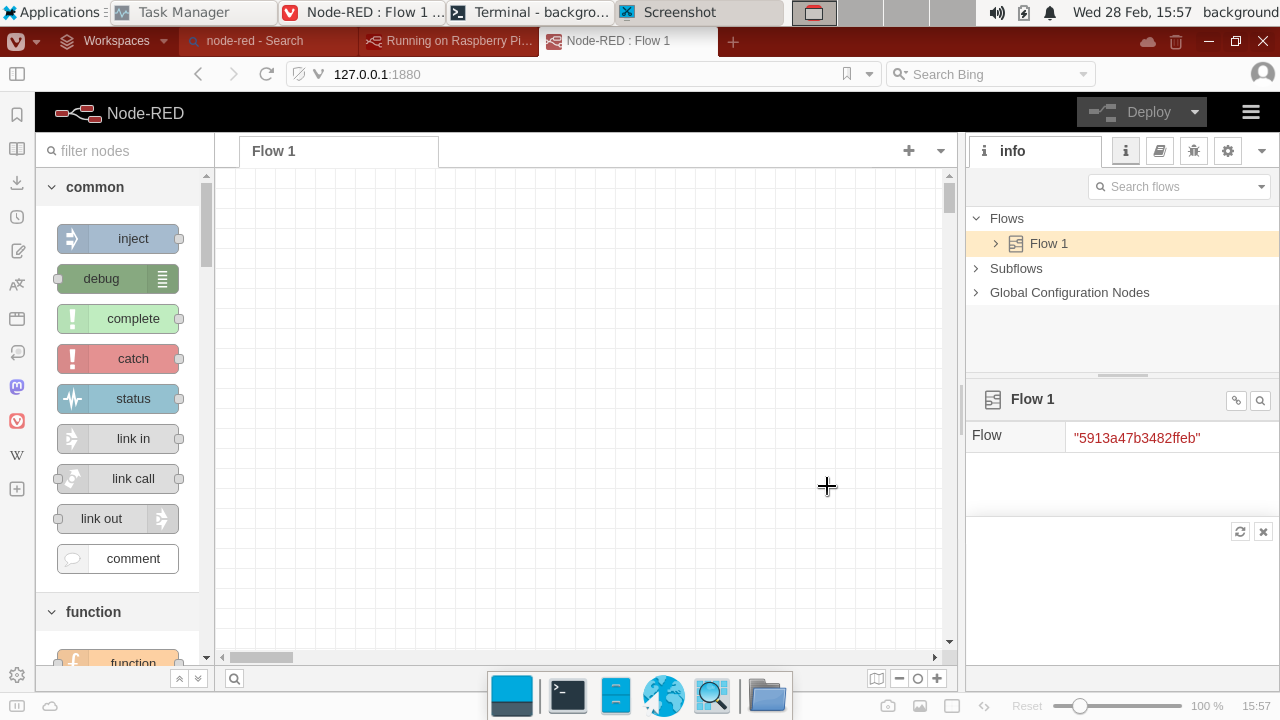Image resolution: width=1280 pixels, height=720 pixels.
Task: Select the inject node in the palette
Action: click(x=118, y=238)
